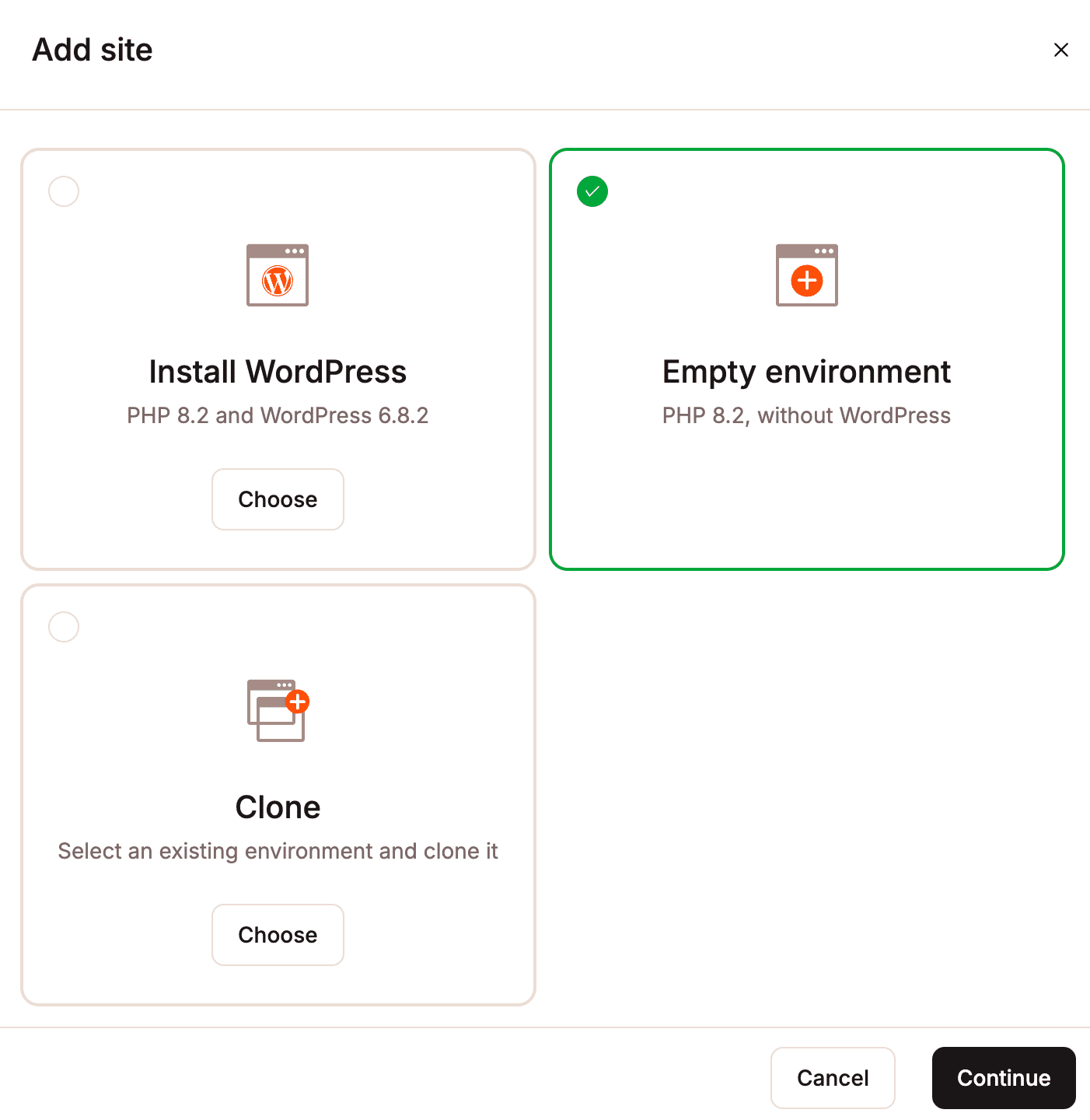
Task: Click the orange WordPress logo inside Install WordPress card
Action: 278,280
